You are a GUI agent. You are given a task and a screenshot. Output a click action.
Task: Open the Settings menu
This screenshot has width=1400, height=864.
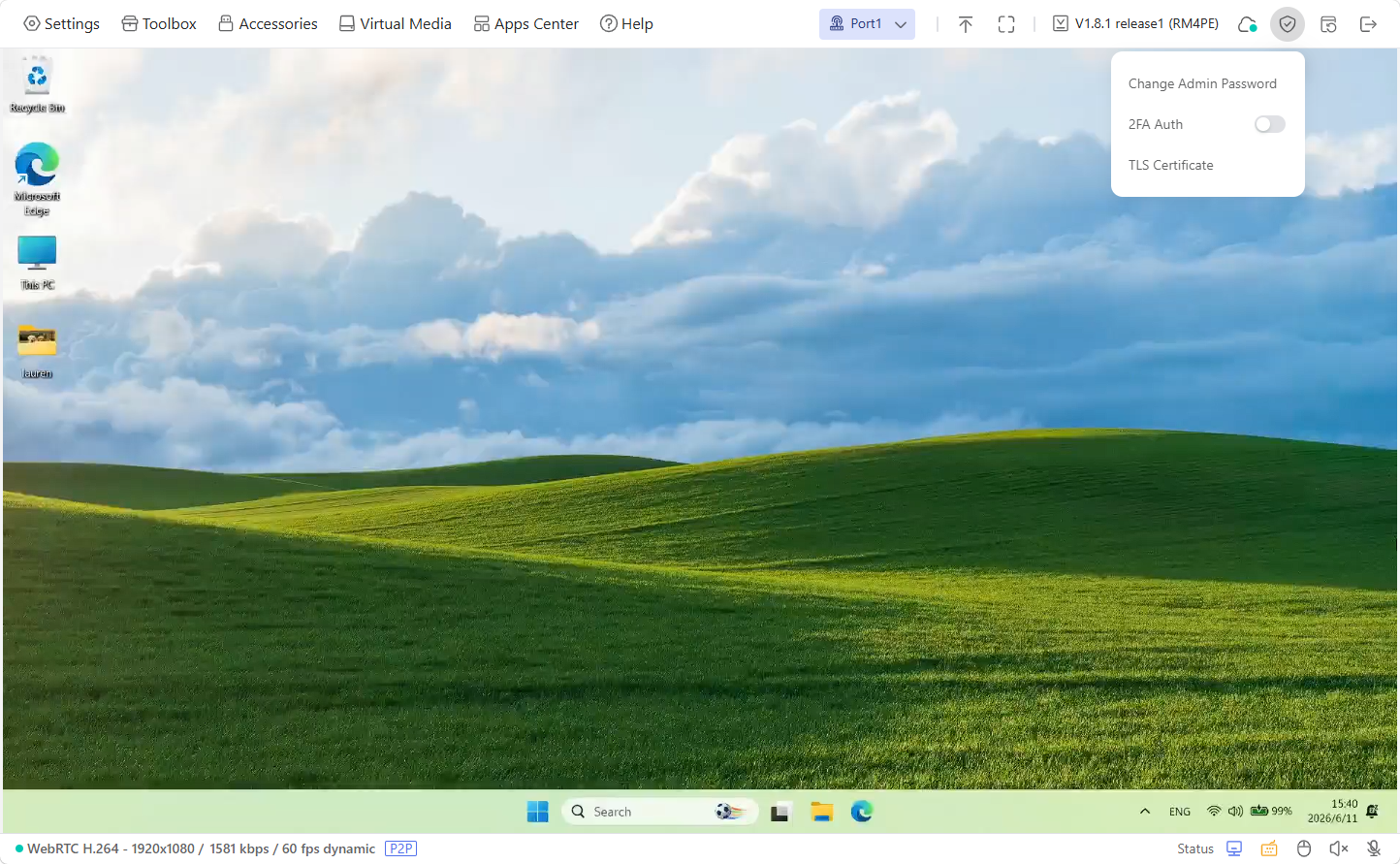point(61,23)
